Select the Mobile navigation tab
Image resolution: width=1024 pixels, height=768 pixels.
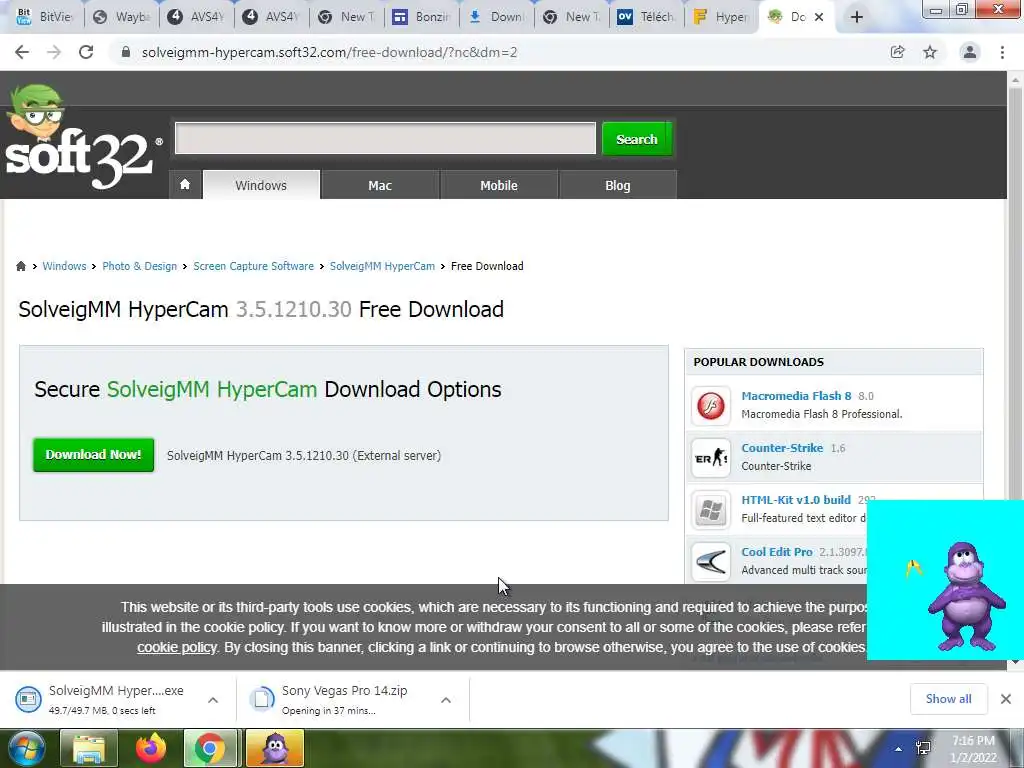[x=499, y=185]
